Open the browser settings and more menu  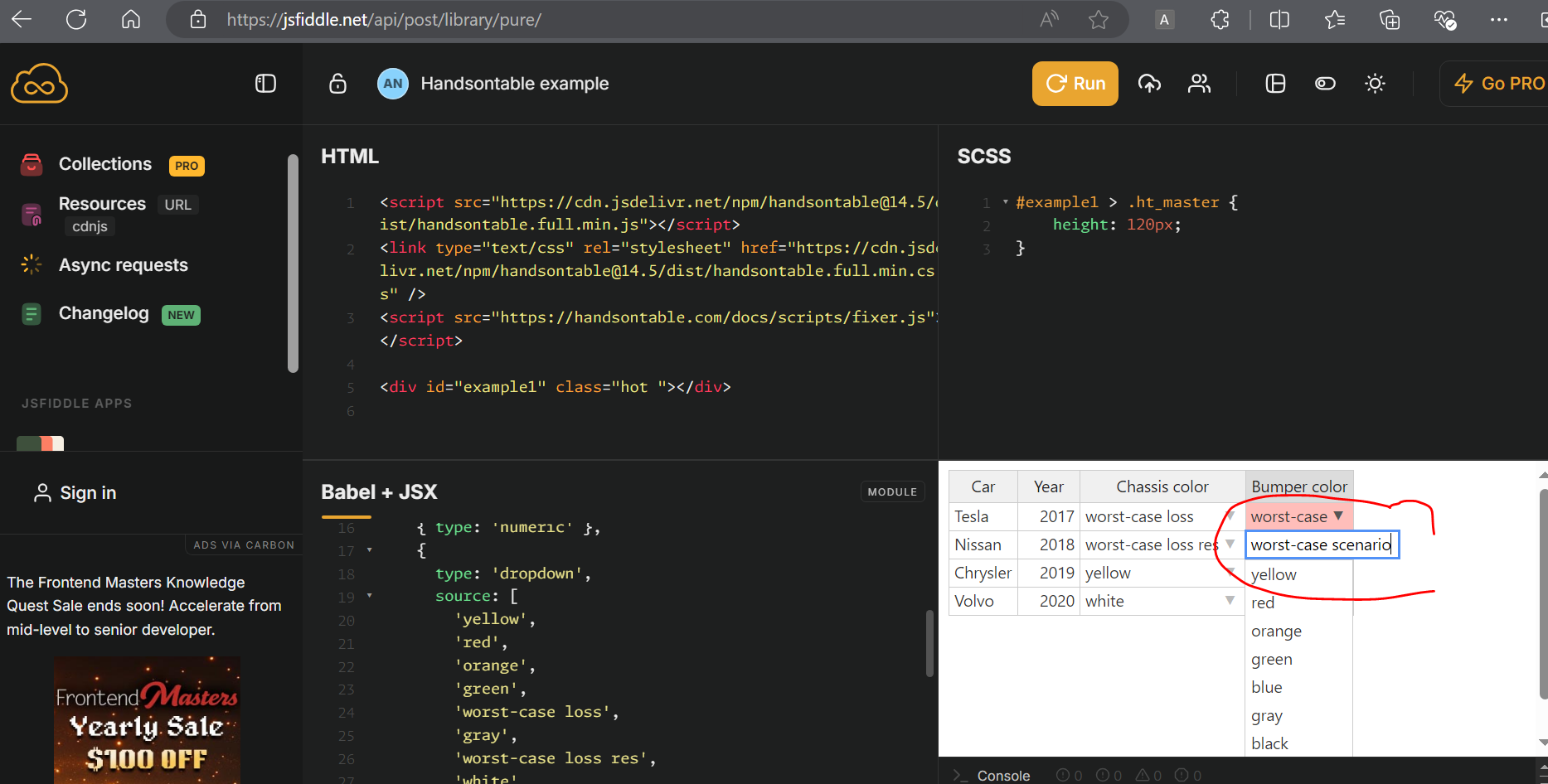point(1499,19)
